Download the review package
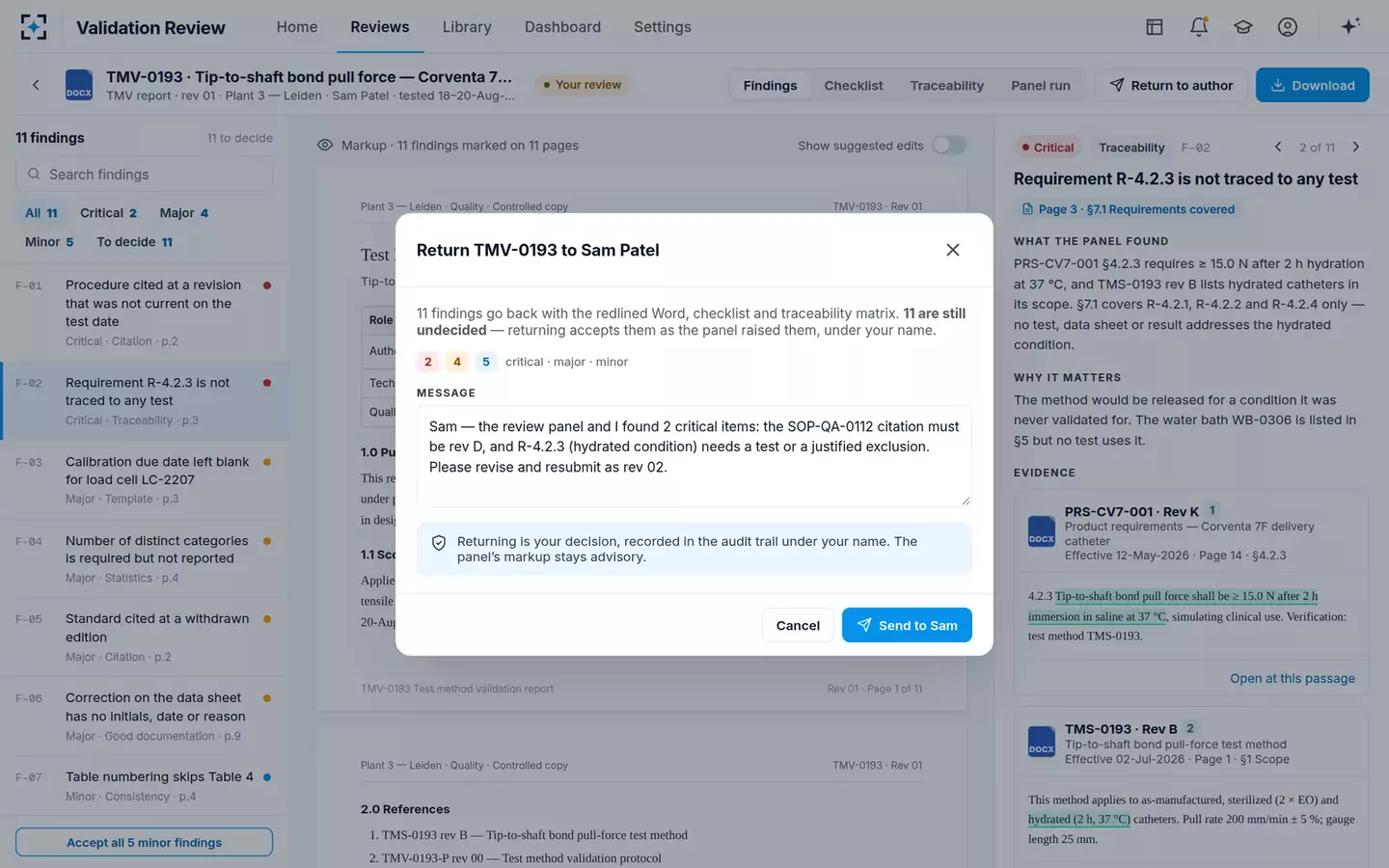The image size is (1389, 868). 1312,85
